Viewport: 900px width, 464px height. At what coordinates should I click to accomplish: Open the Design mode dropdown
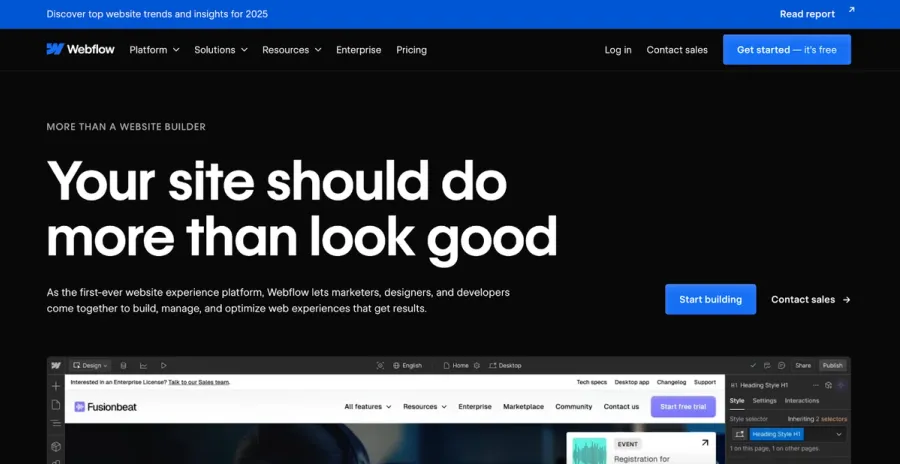tap(90, 365)
